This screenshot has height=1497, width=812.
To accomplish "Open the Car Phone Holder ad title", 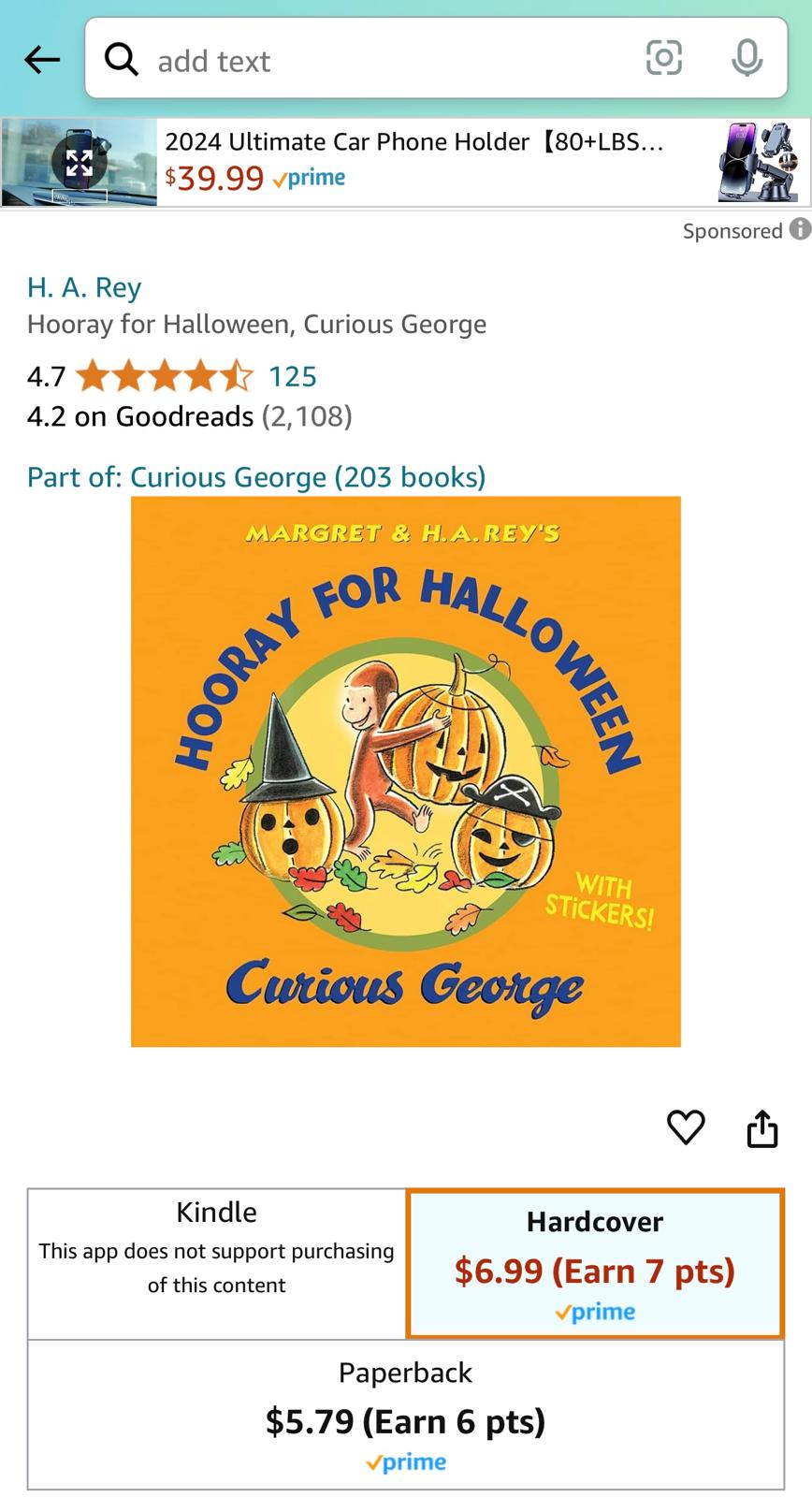I will click(x=414, y=142).
